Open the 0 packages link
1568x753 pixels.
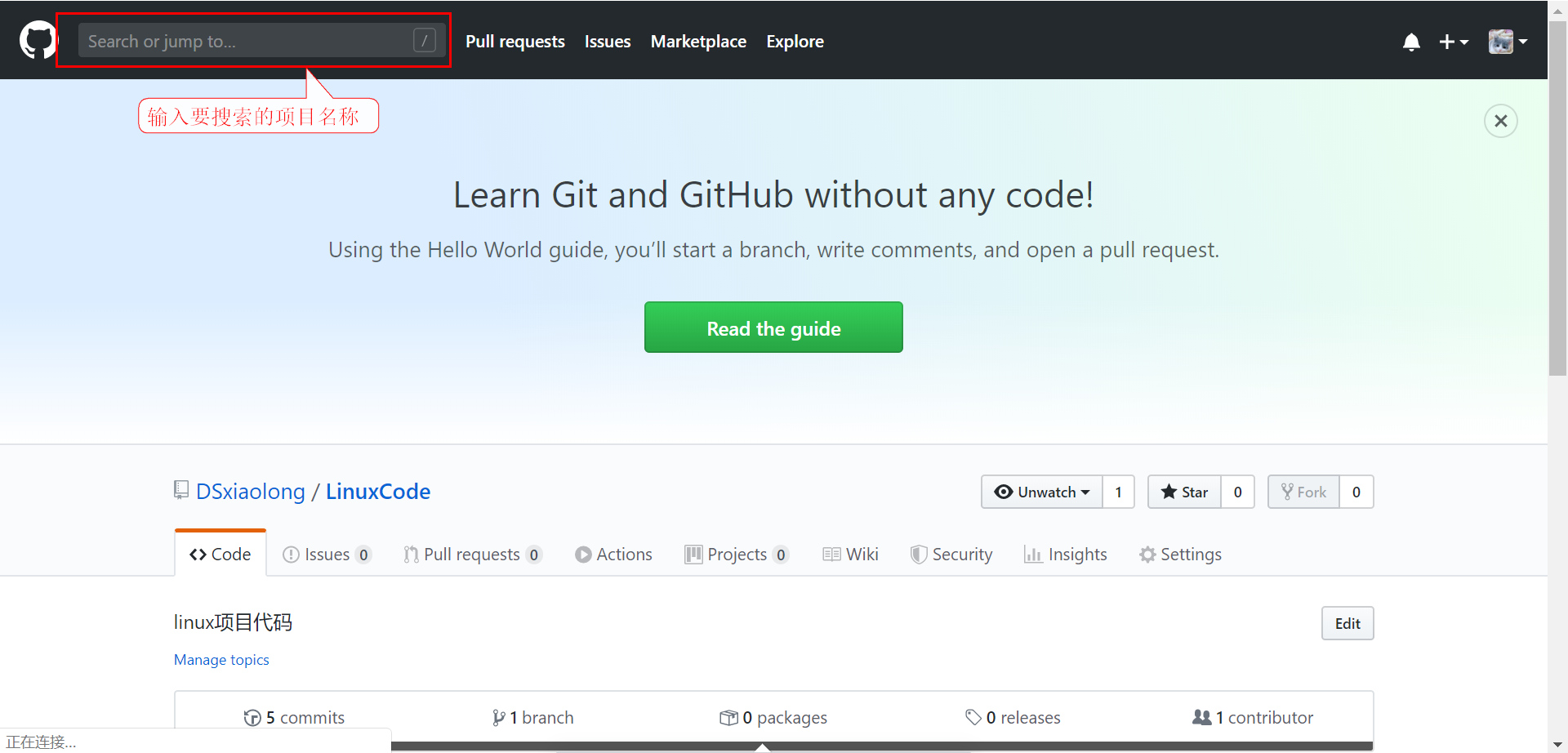(x=773, y=717)
